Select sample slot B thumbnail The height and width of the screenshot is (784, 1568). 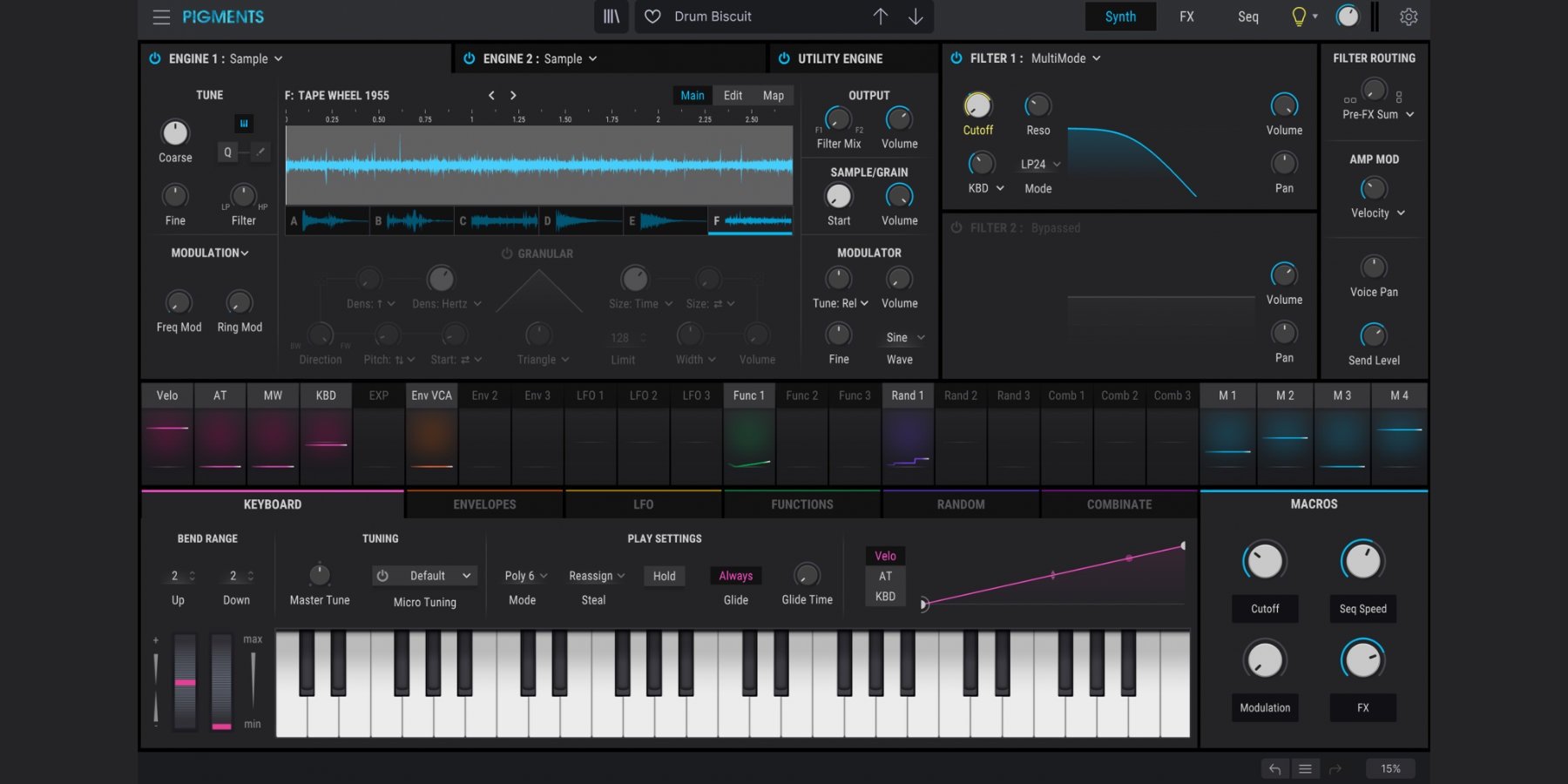411,221
